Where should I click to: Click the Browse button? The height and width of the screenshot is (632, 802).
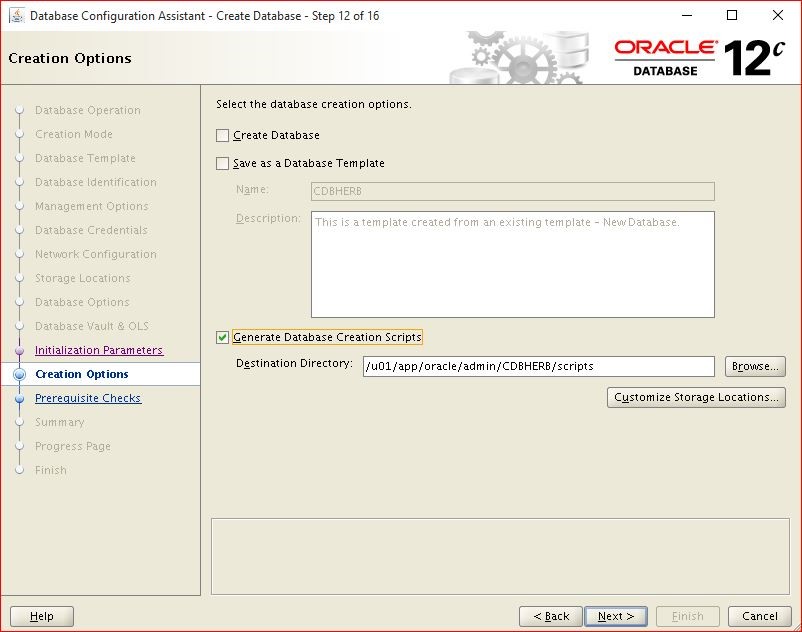pos(755,366)
